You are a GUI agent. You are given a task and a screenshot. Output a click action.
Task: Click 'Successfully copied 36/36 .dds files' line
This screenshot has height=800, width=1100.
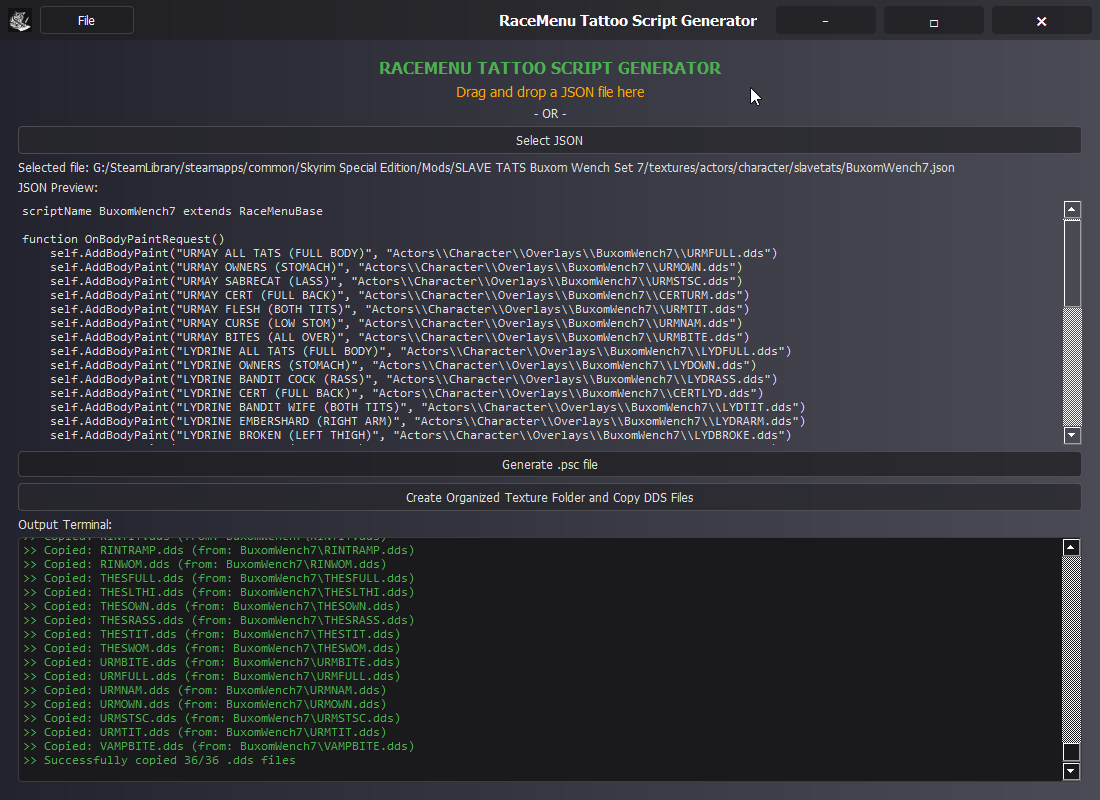pyautogui.click(x=159, y=761)
